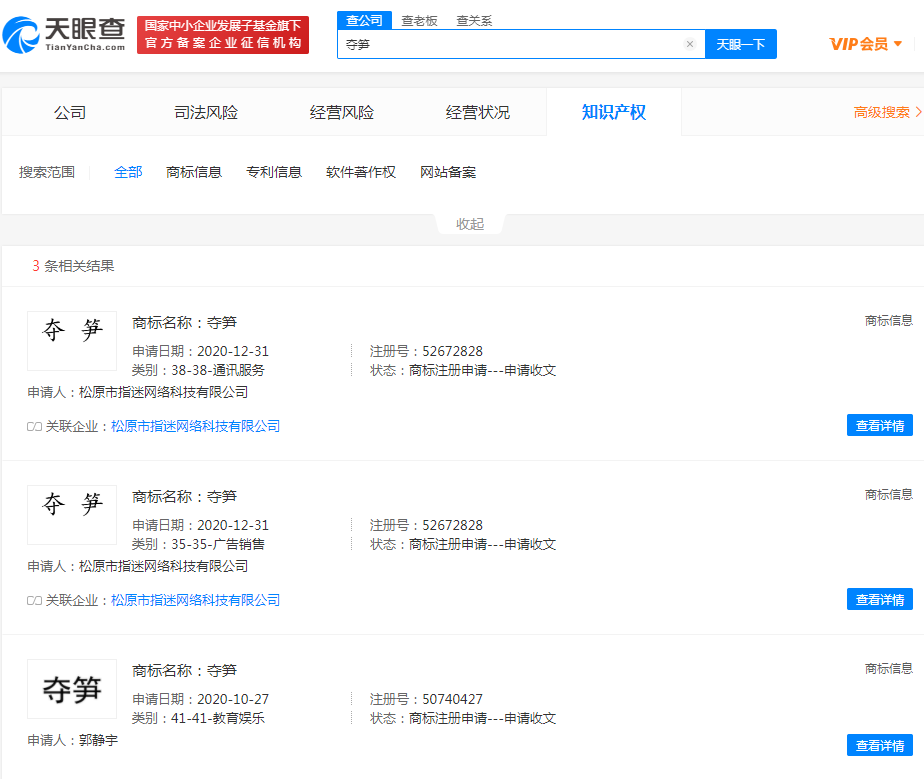Open the 司法风险 tab

pos(206,112)
